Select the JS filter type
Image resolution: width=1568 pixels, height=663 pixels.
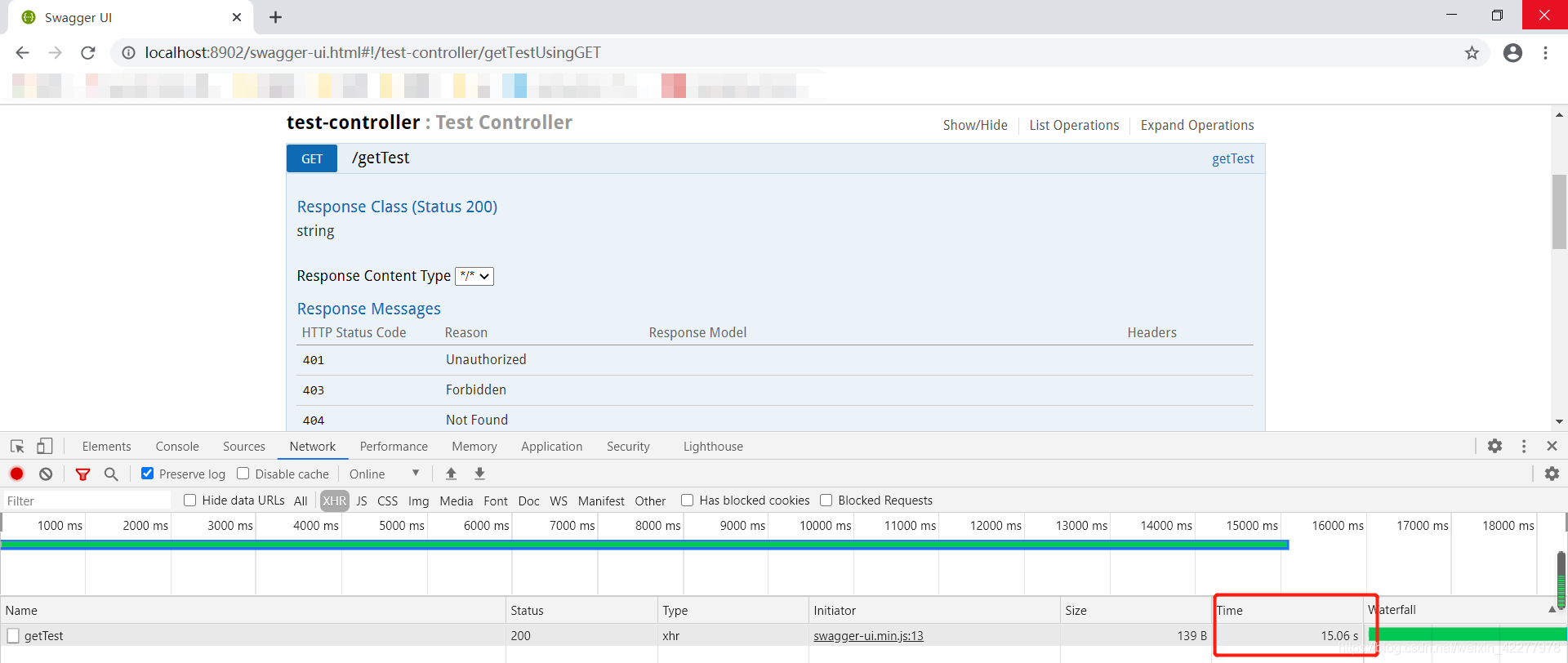point(362,501)
